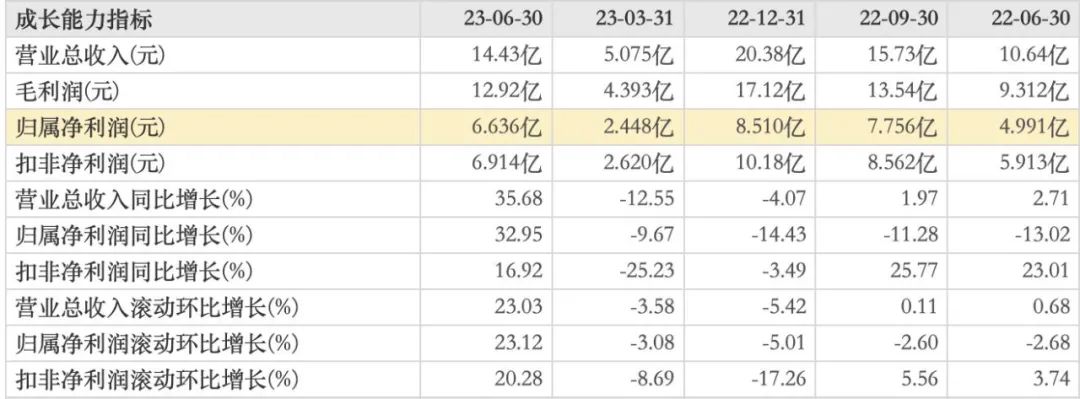The width and height of the screenshot is (1080, 399).
Task: Select the highlighted 归属净利润(元) row label
Action: coord(90,127)
